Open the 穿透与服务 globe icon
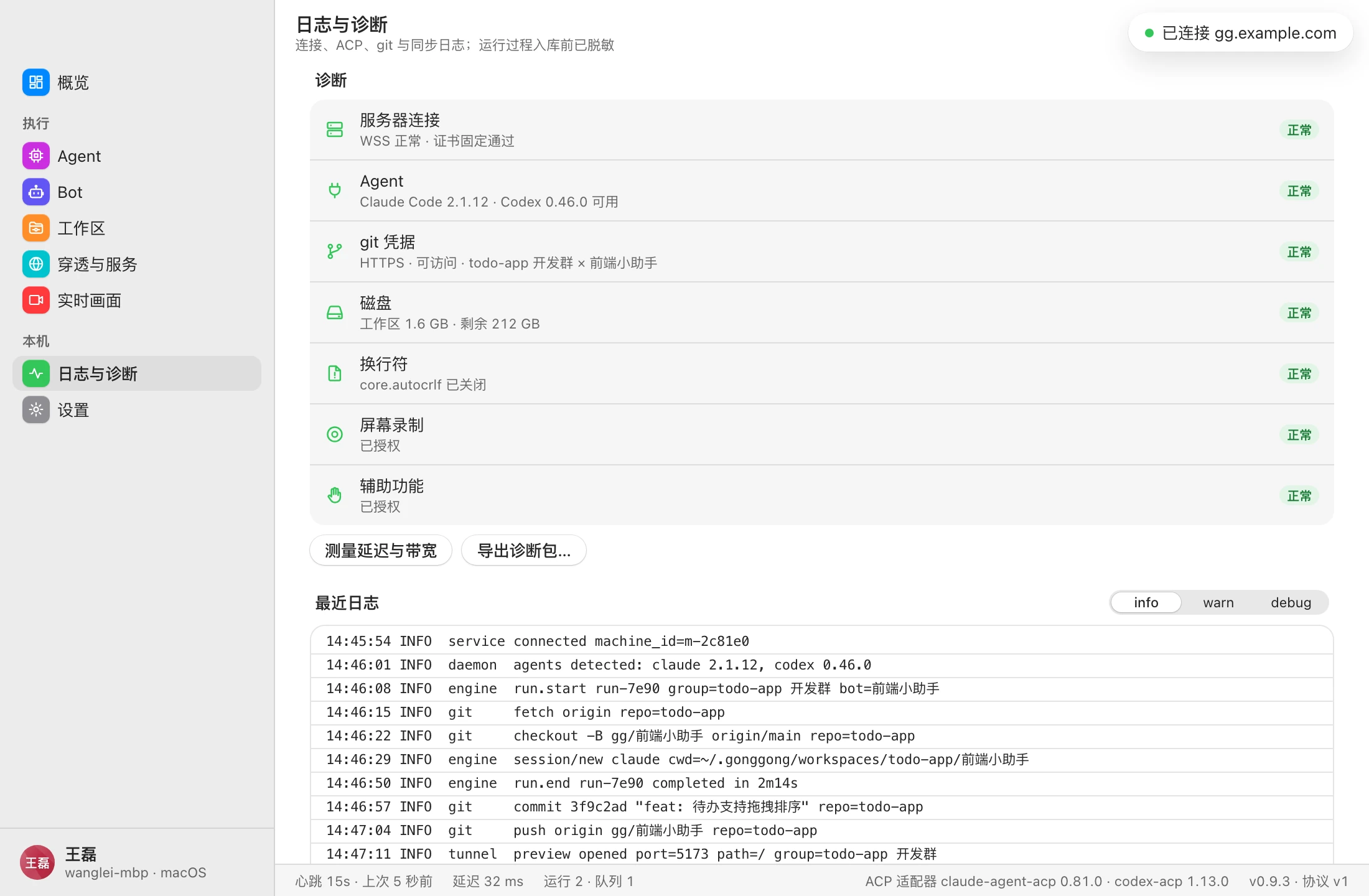The width and height of the screenshot is (1369, 896). click(x=36, y=264)
